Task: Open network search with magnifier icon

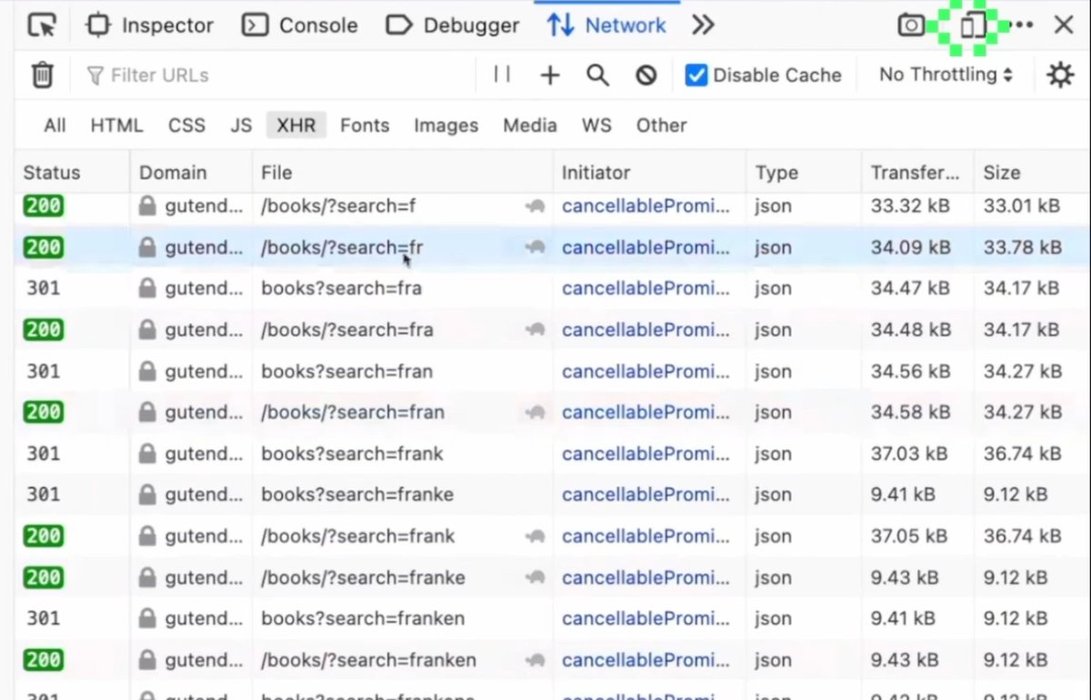Action: (x=598, y=75)
